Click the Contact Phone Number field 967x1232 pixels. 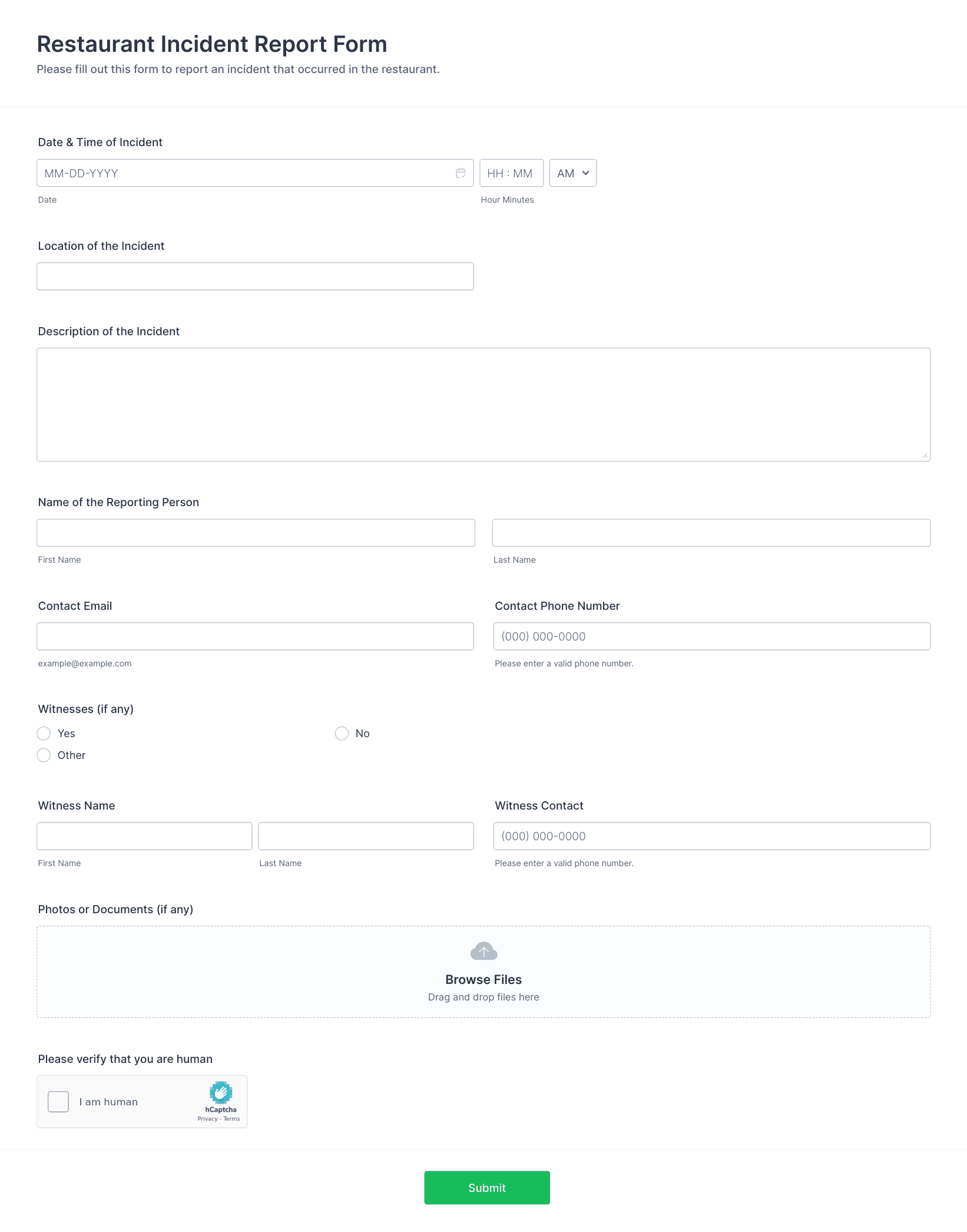711,636
